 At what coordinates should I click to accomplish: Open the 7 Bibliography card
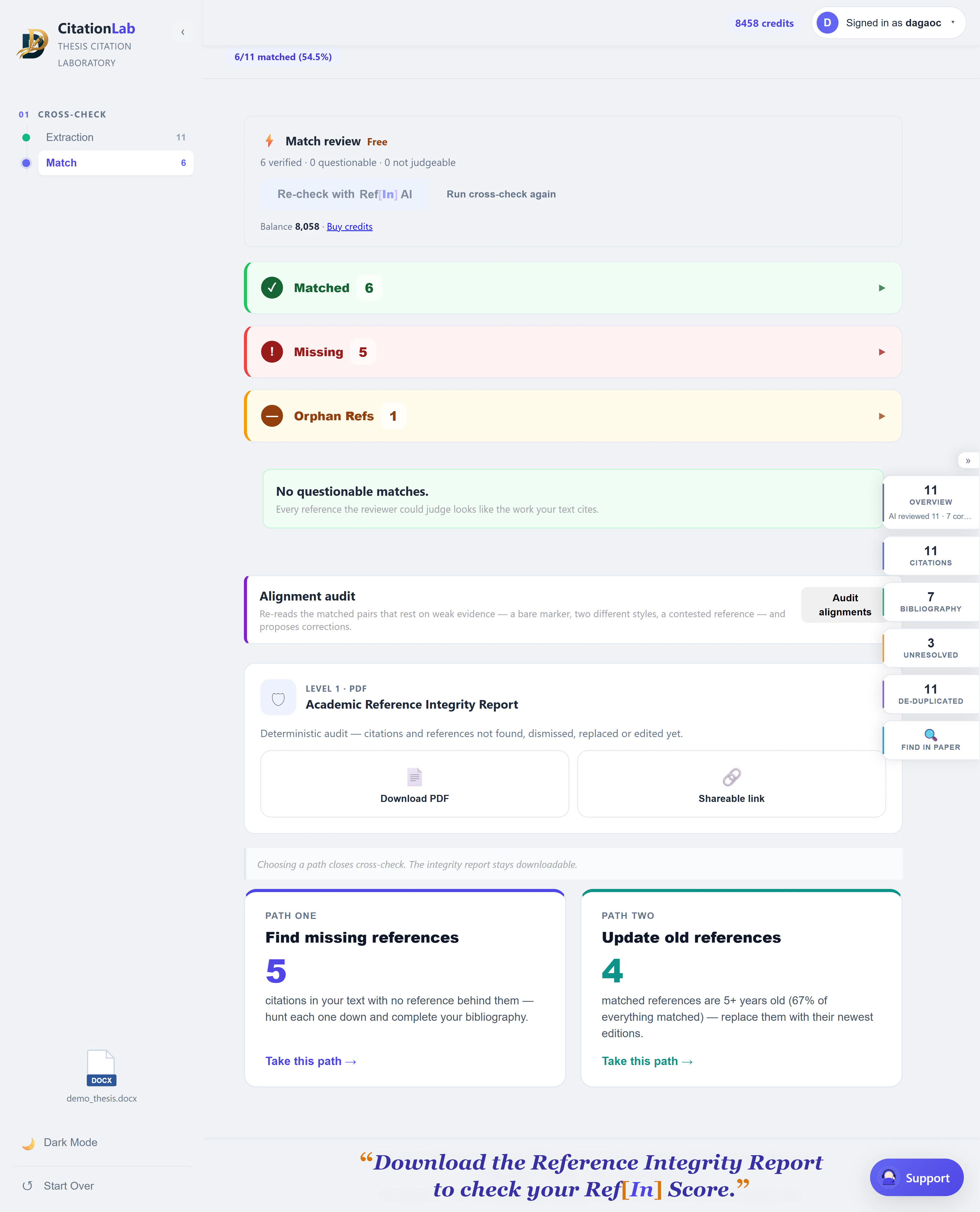pos(931,602)
